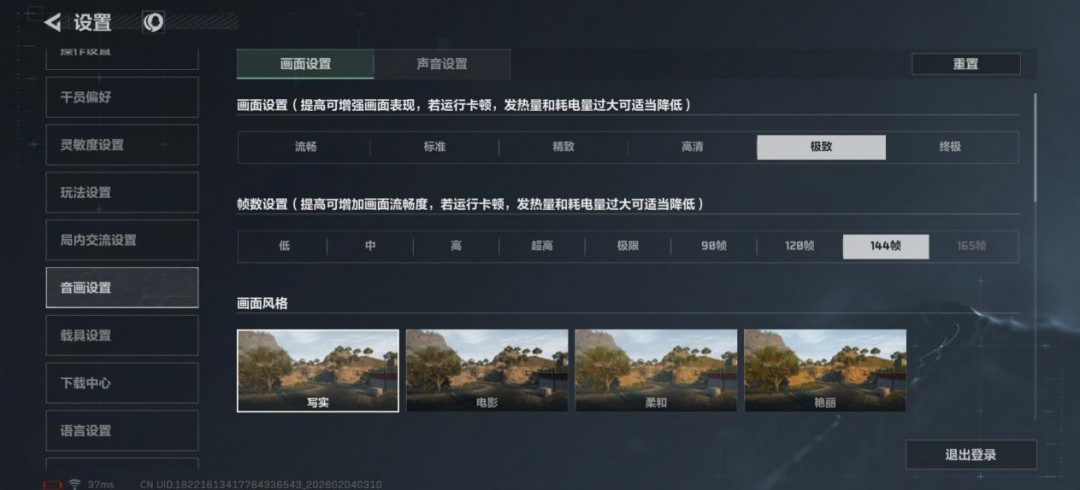The height and width of the screenshot is (490, 1080).
Task: Select 高清 graphics quality
Action: pos(692,147)
